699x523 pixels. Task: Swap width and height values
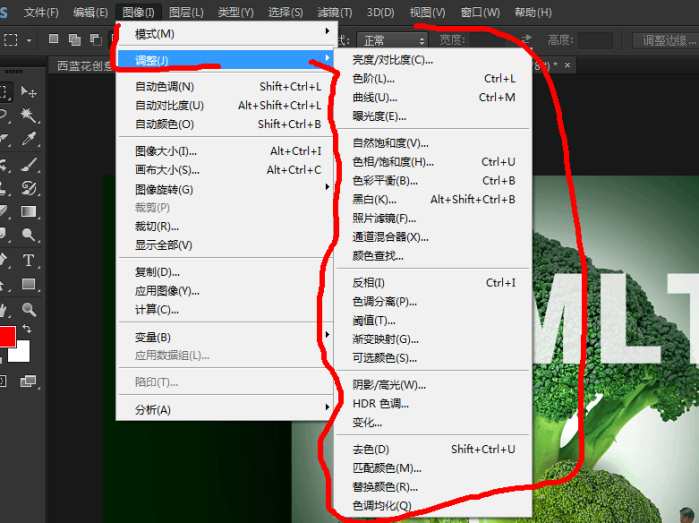pyautogui.click(x=526, y=40)
